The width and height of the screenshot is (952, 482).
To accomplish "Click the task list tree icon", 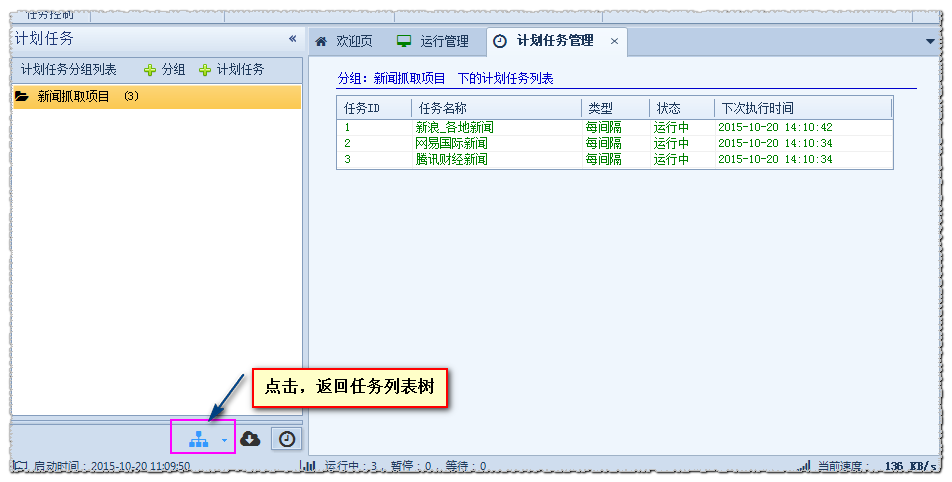I will point(199,439).
